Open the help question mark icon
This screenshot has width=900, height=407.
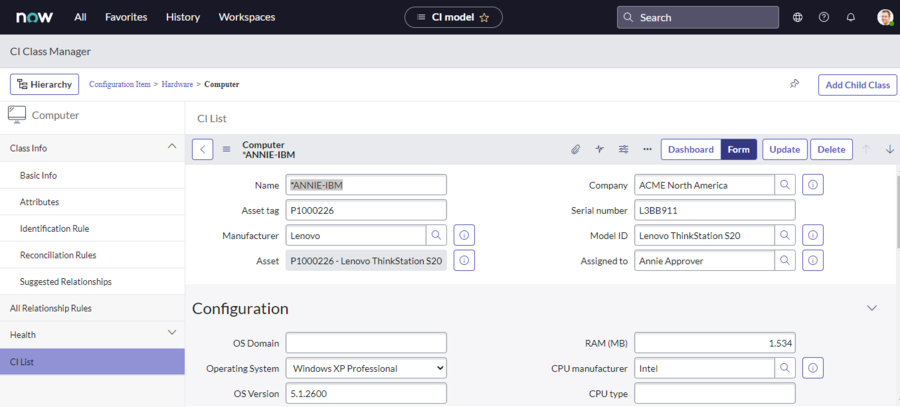tap(824, 17)
